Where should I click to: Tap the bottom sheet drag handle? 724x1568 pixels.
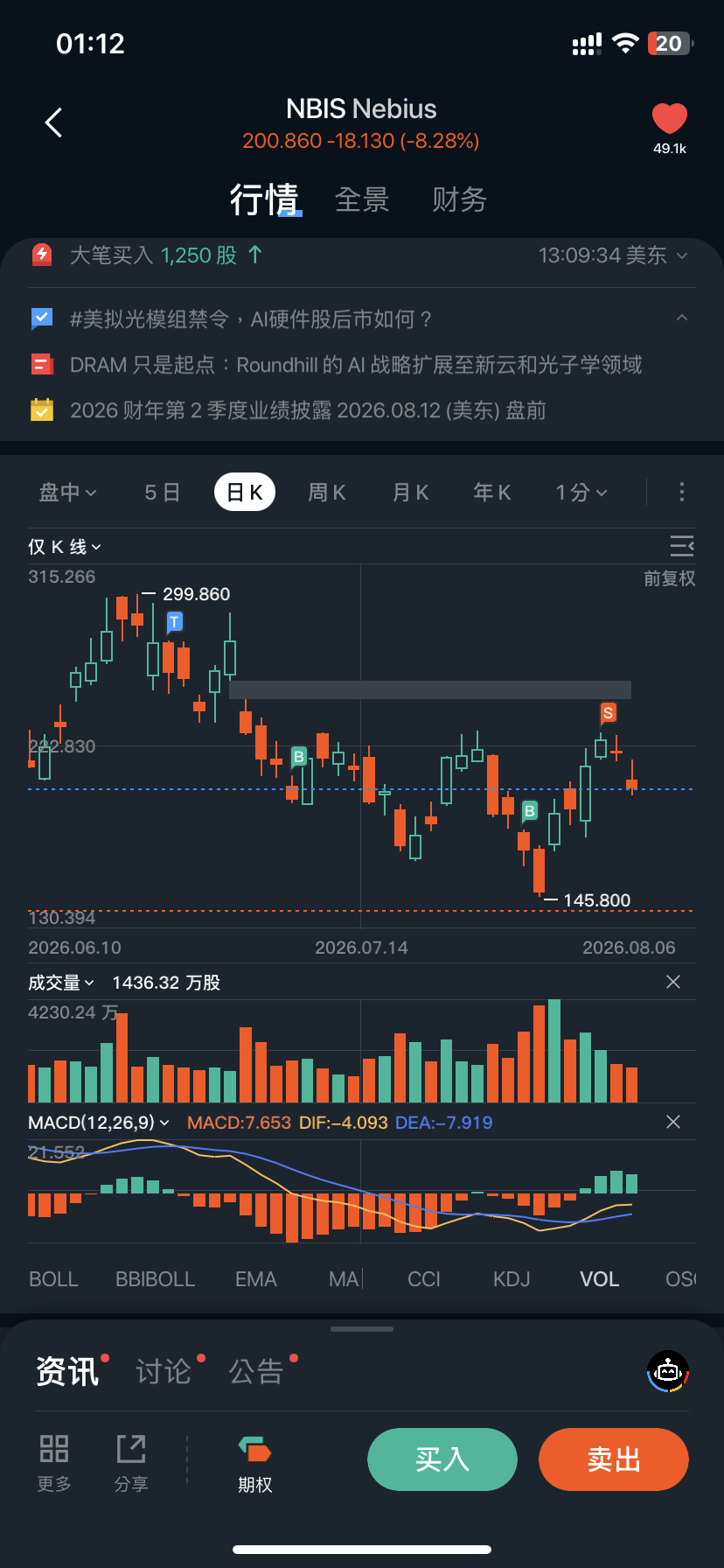(362, 1329)
